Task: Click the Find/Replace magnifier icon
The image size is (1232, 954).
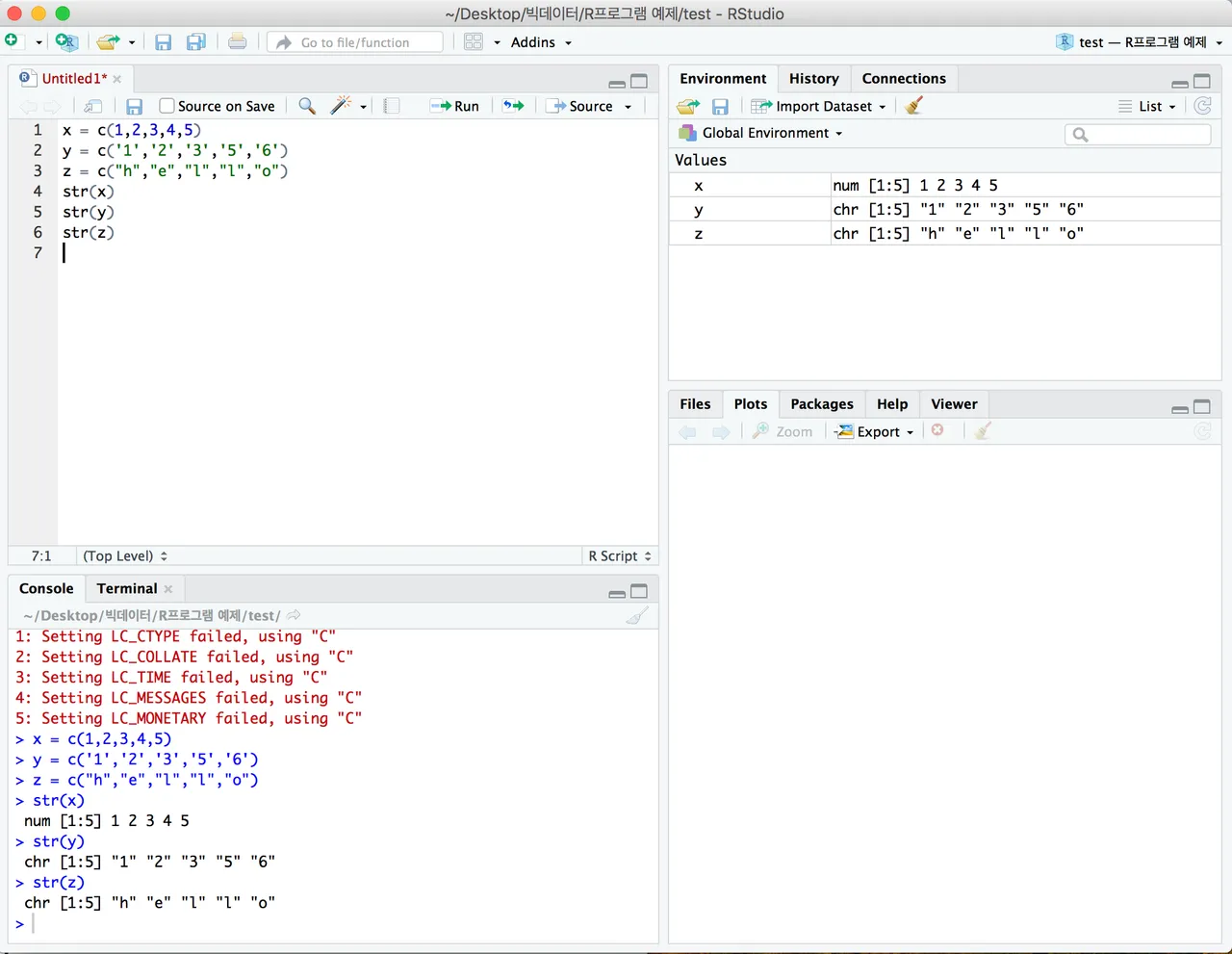Action: 307,106
